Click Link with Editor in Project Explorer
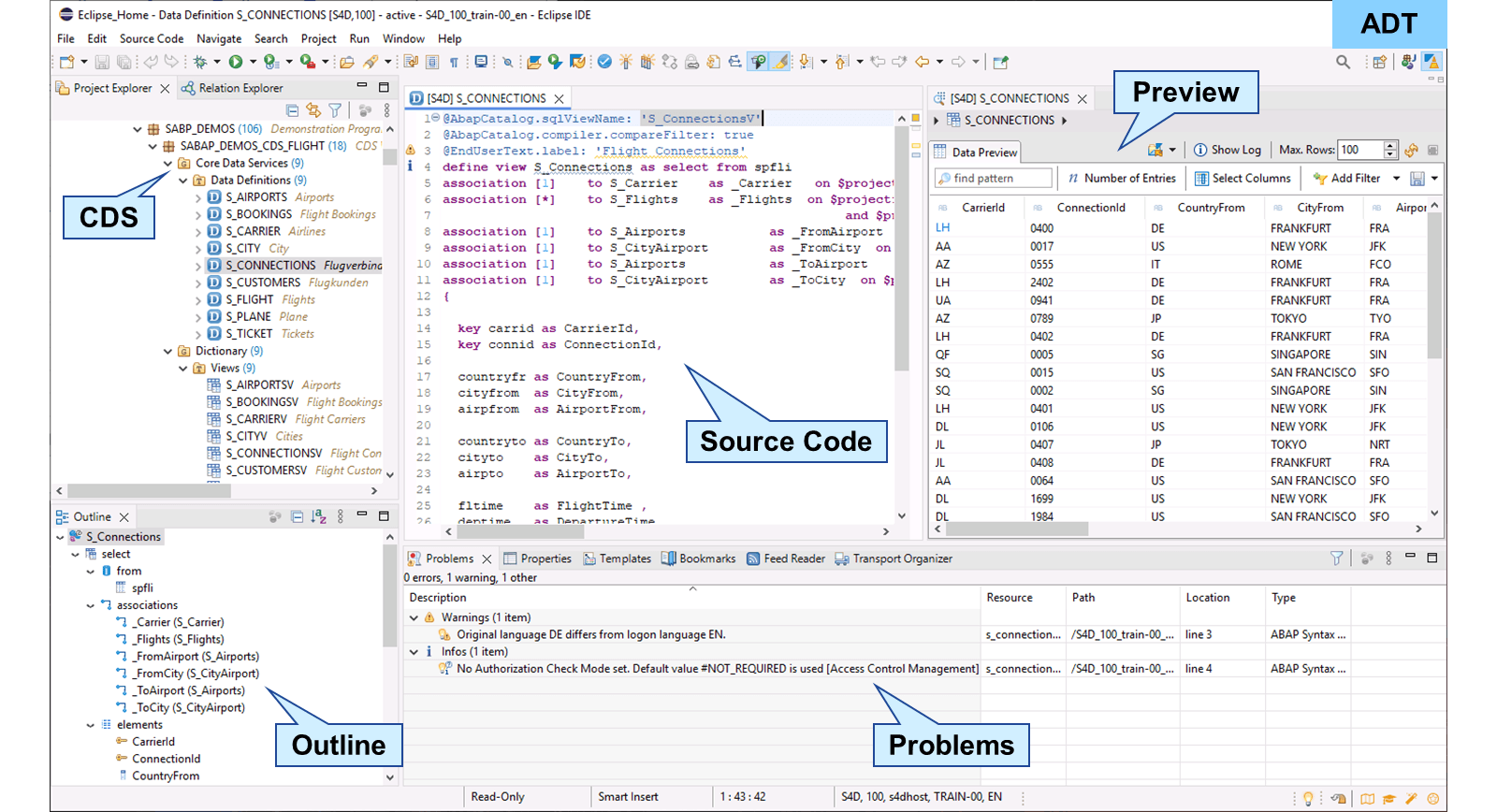Image resolution: width=1497 pixels, height=812 pixels. click(x=313, y=110)
